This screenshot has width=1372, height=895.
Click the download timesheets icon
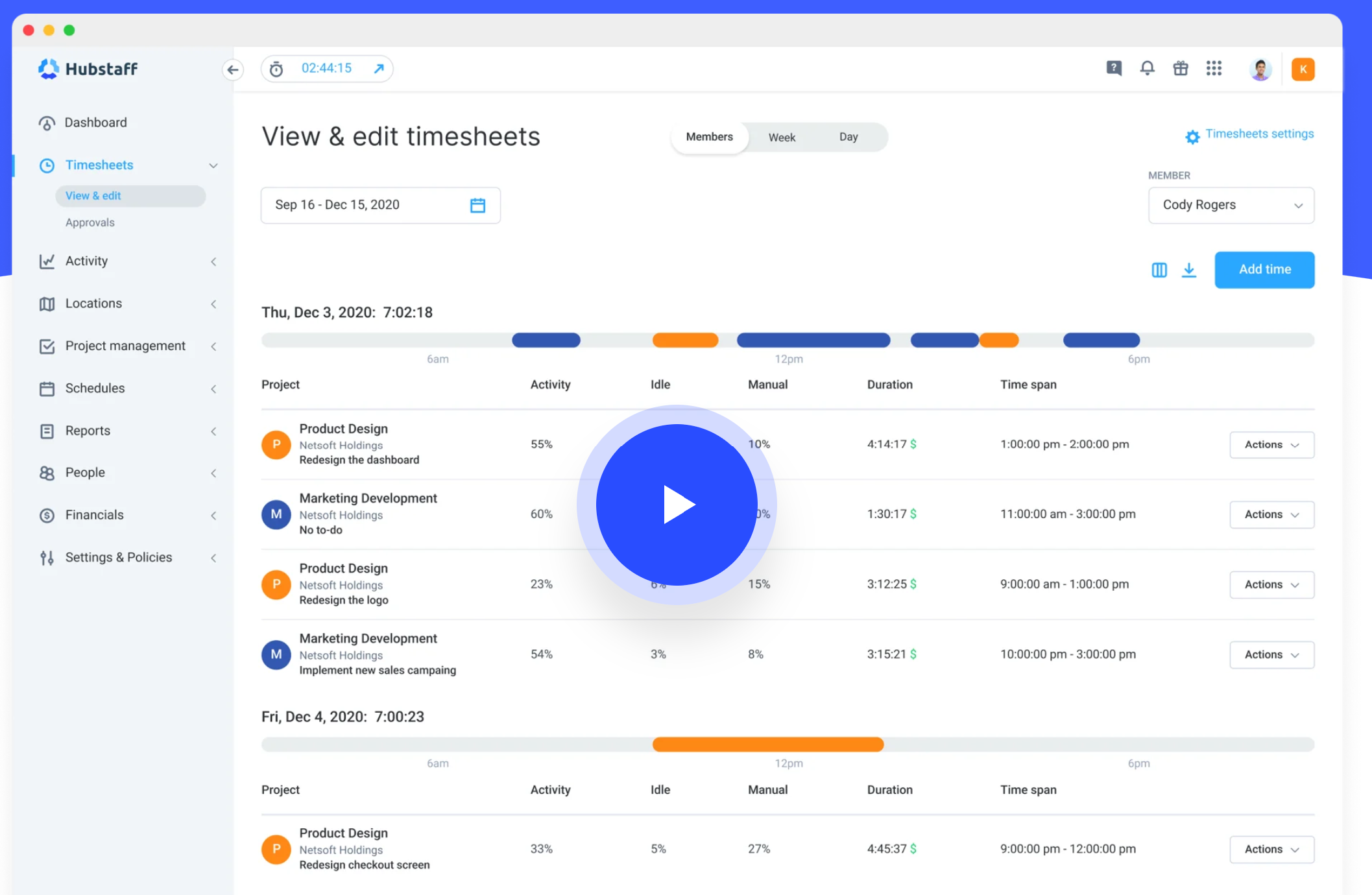pyautogui.click(x=1188, y=270)
